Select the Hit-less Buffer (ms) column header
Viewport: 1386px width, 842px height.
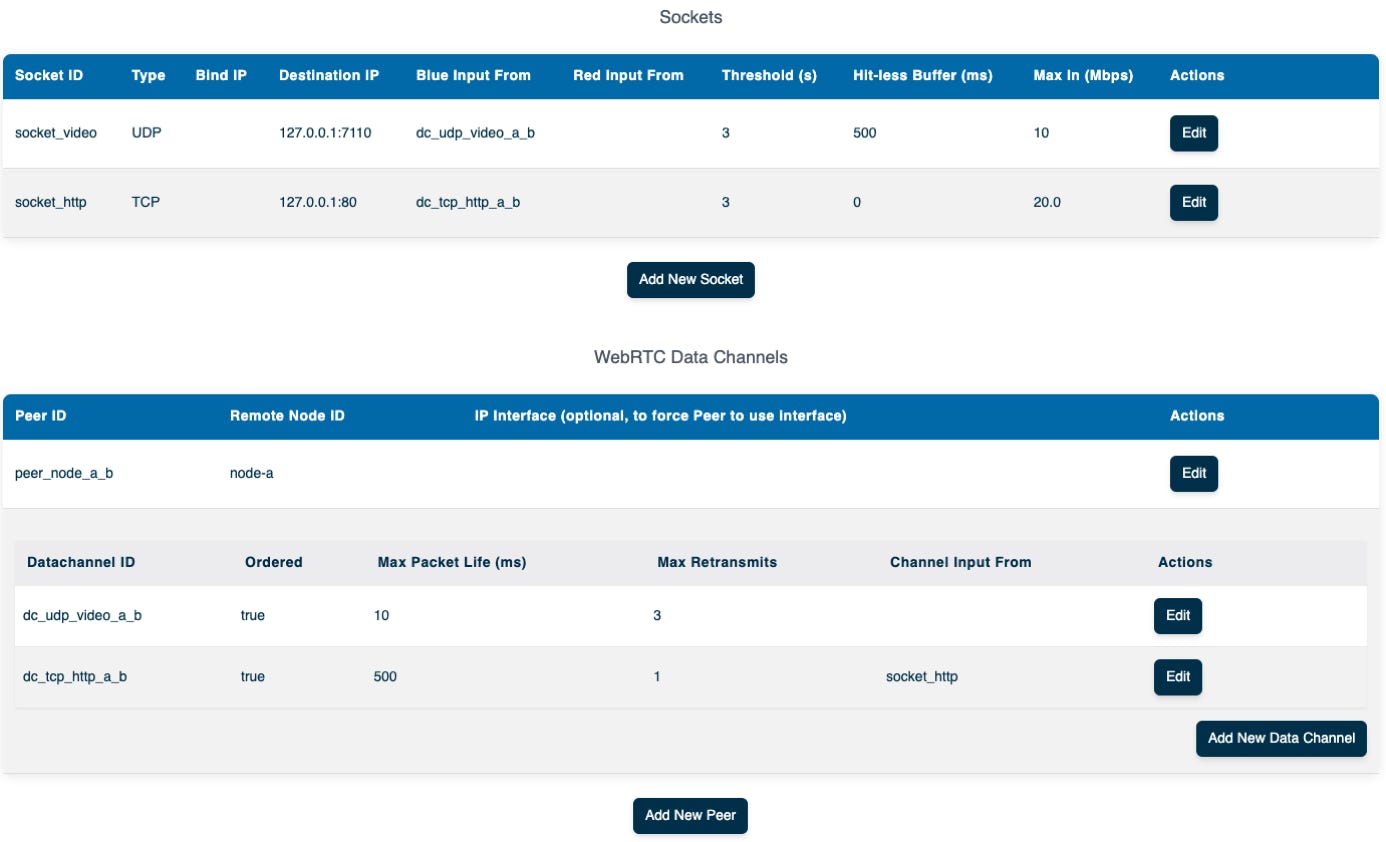pyautogui.click(x=923, y=76)
